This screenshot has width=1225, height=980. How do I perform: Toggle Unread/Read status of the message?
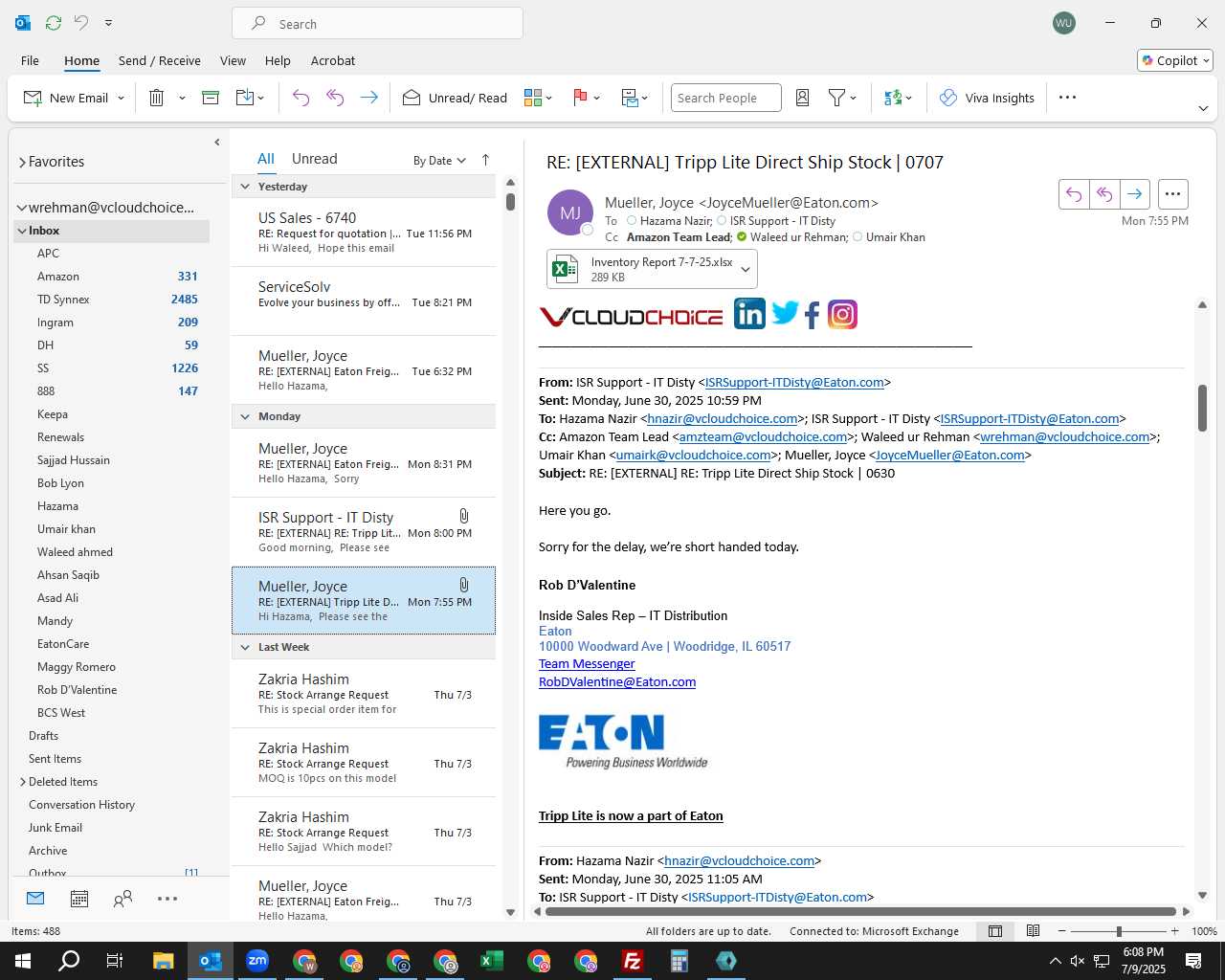(455, 98)
